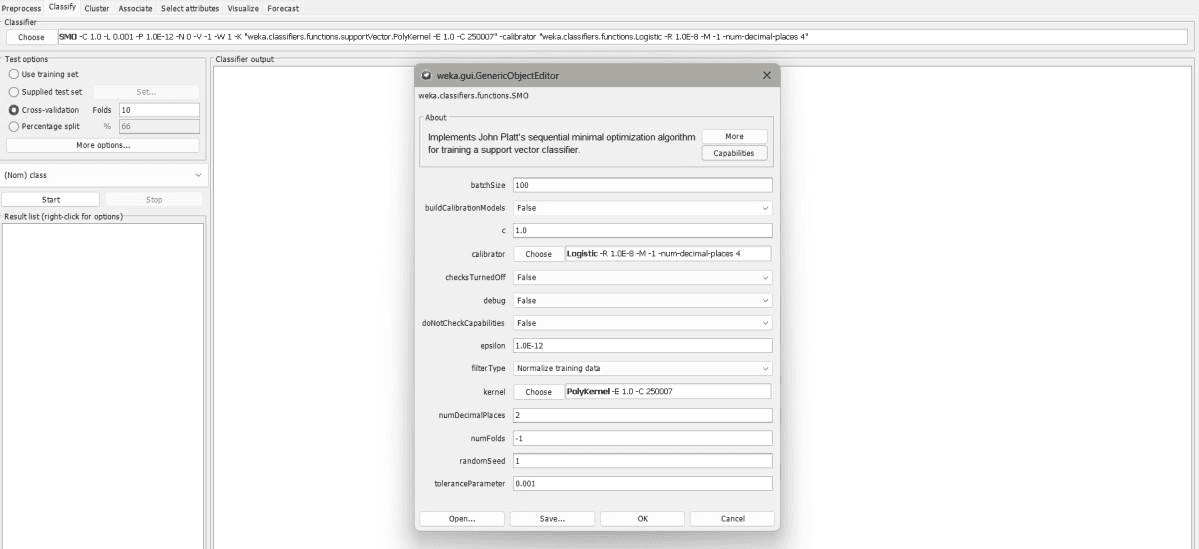Click the numFolds field
Screen dimensions: 1199x549
(x=642, y=438)
